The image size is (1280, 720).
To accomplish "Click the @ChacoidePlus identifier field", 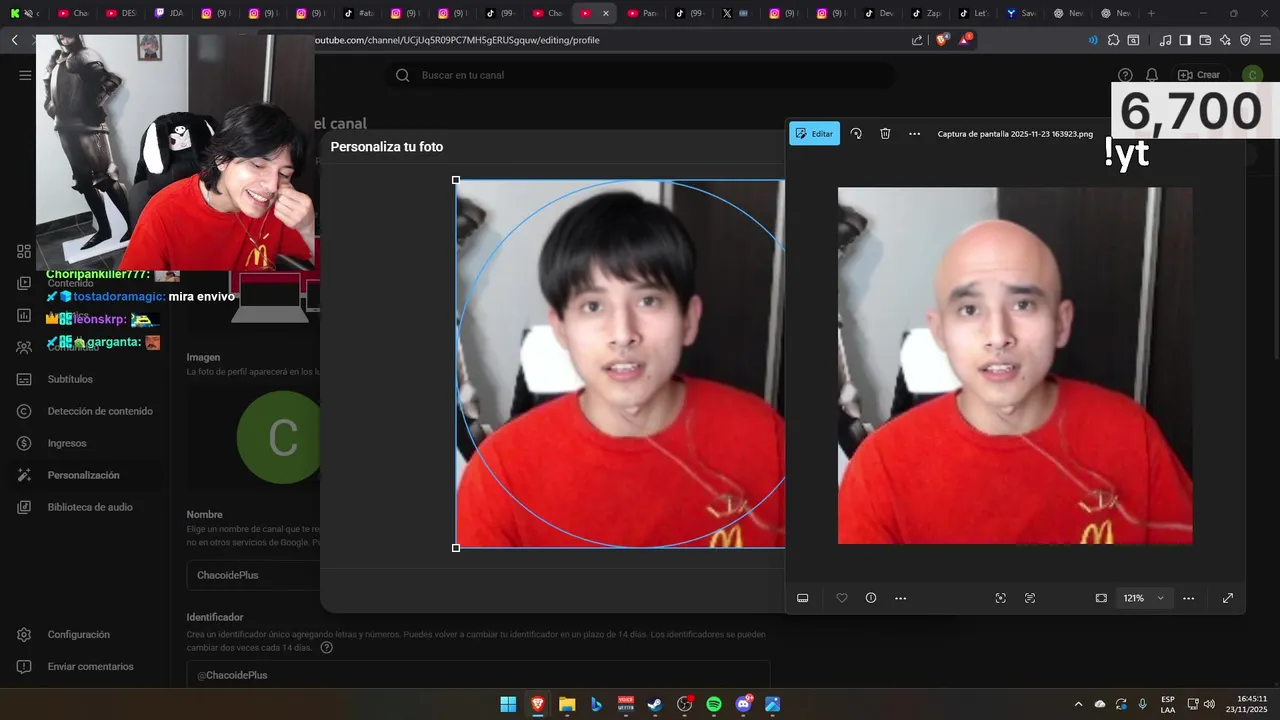I will (478, 675).
